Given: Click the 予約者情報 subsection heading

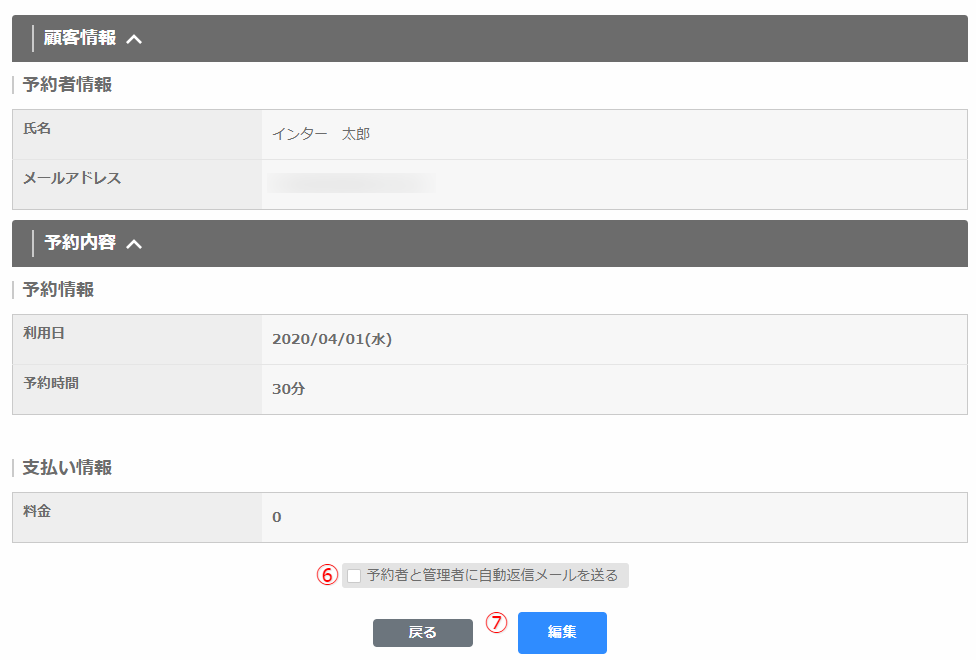Looking at the screenshot, I should pyautogui.click(x=67, y=85).
